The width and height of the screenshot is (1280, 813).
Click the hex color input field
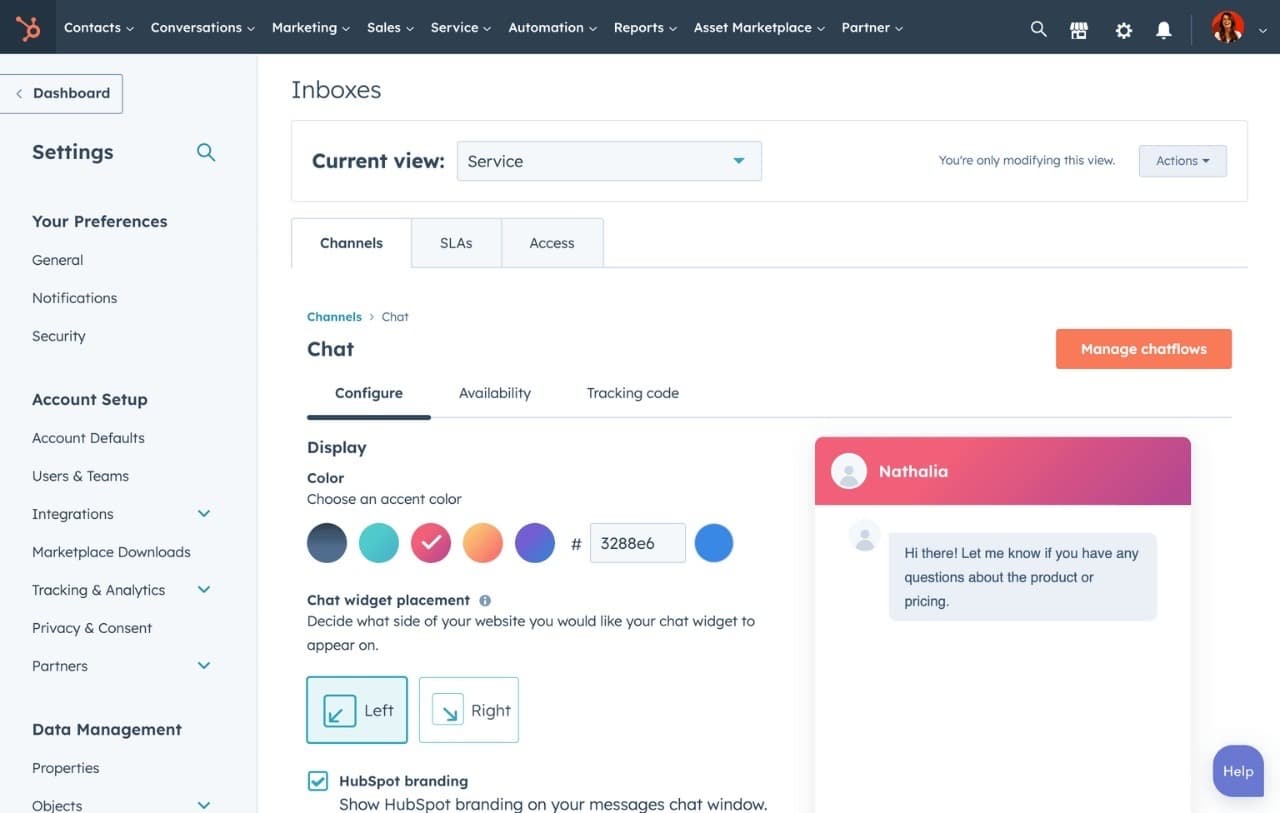(637, 542)
